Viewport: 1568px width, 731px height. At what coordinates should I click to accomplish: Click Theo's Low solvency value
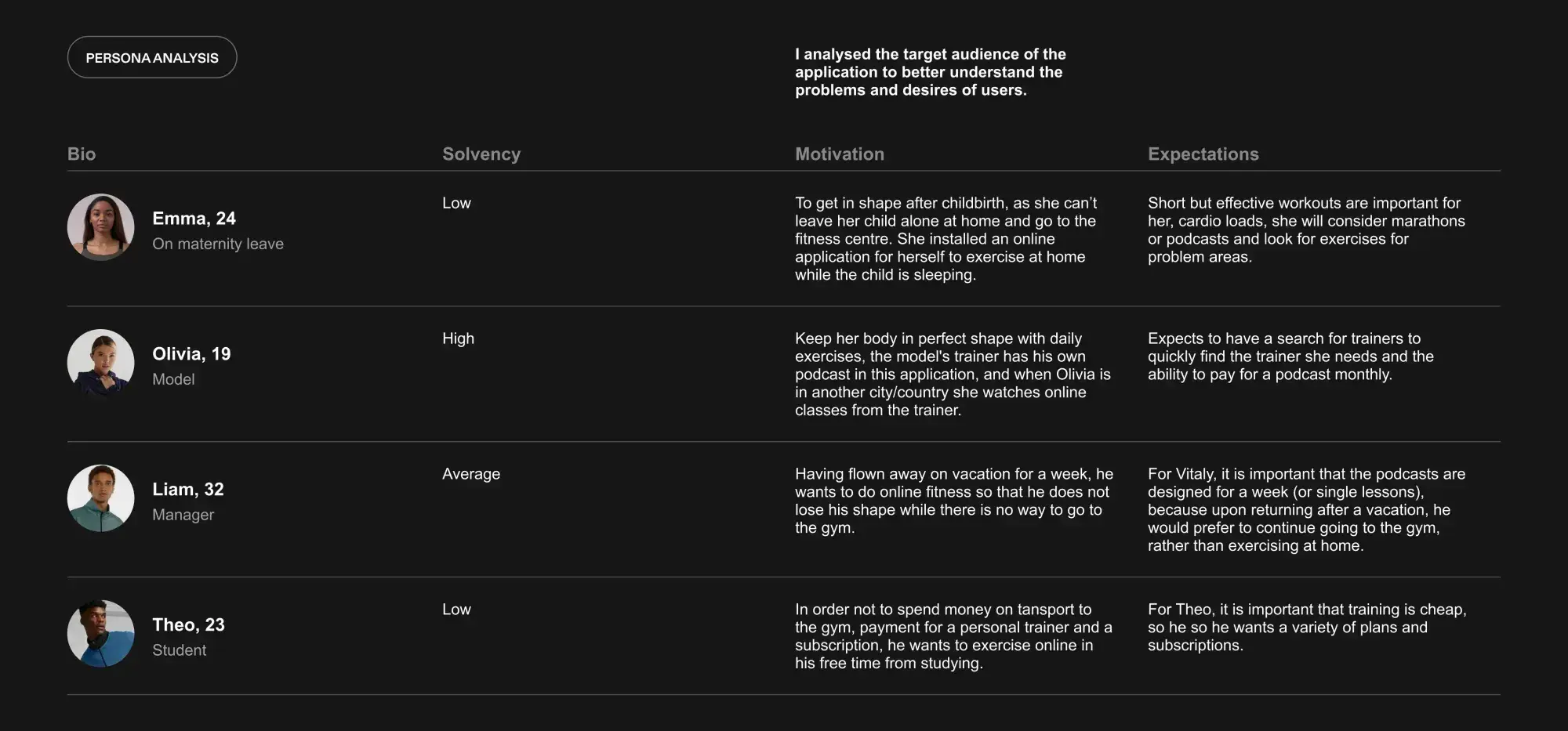(456, 610)
